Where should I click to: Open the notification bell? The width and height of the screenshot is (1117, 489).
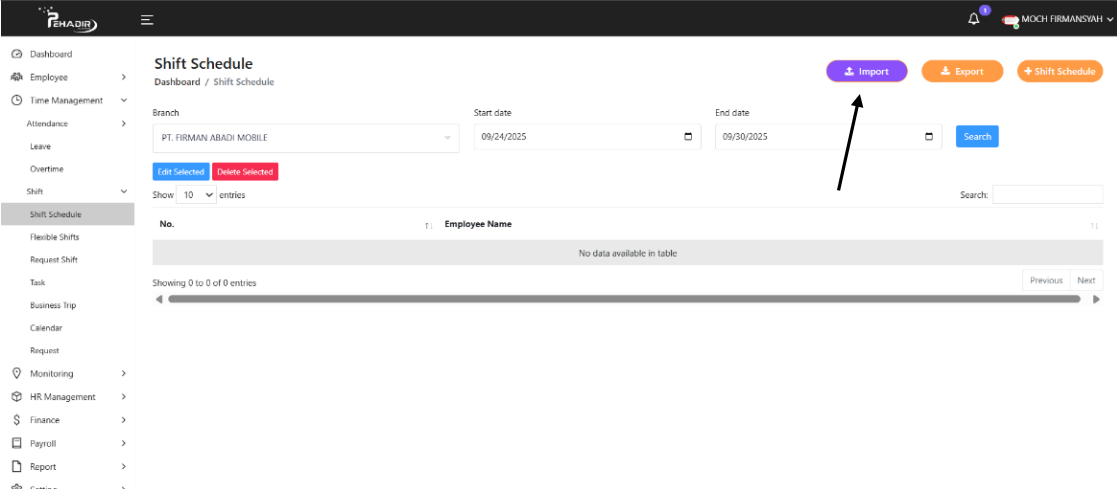[x=974, y=19]
